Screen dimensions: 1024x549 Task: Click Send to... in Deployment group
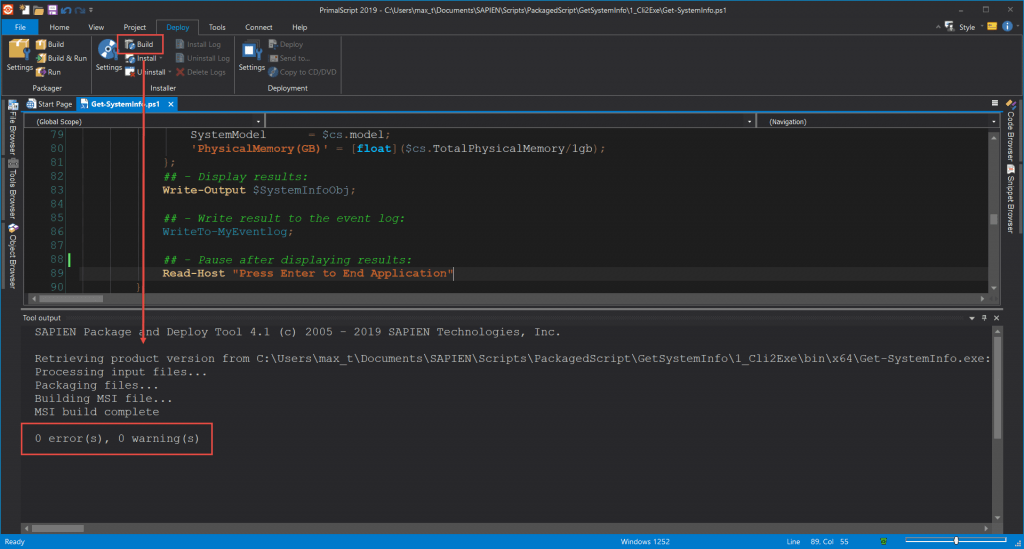point(289,58)
